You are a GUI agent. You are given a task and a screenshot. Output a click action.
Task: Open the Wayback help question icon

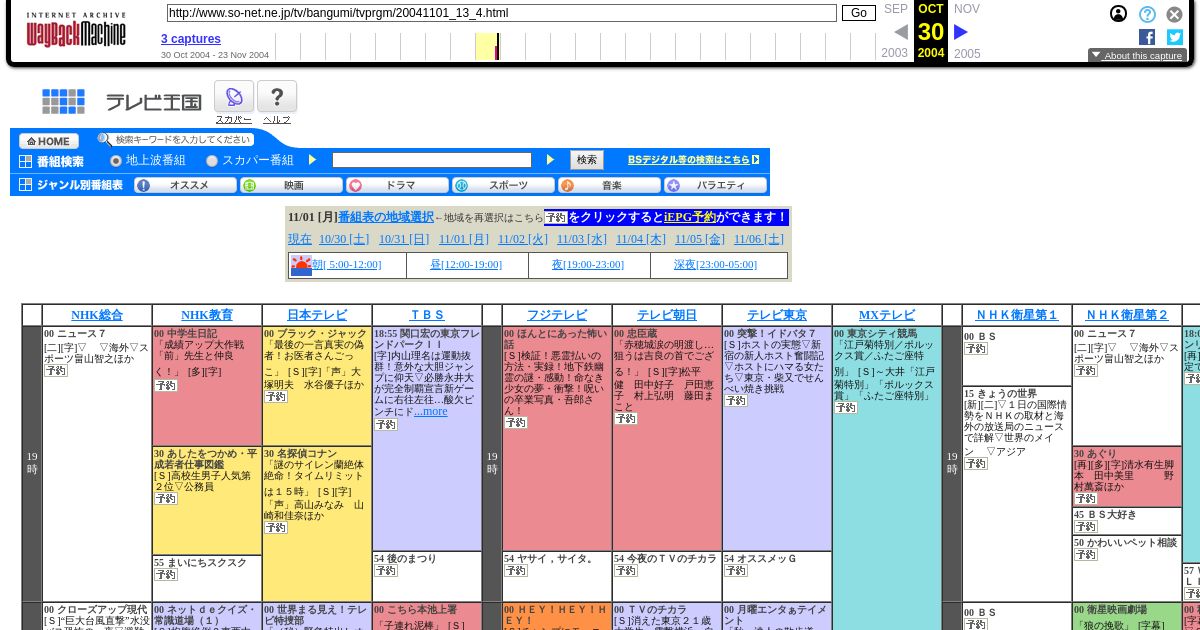coord(1147,14)
